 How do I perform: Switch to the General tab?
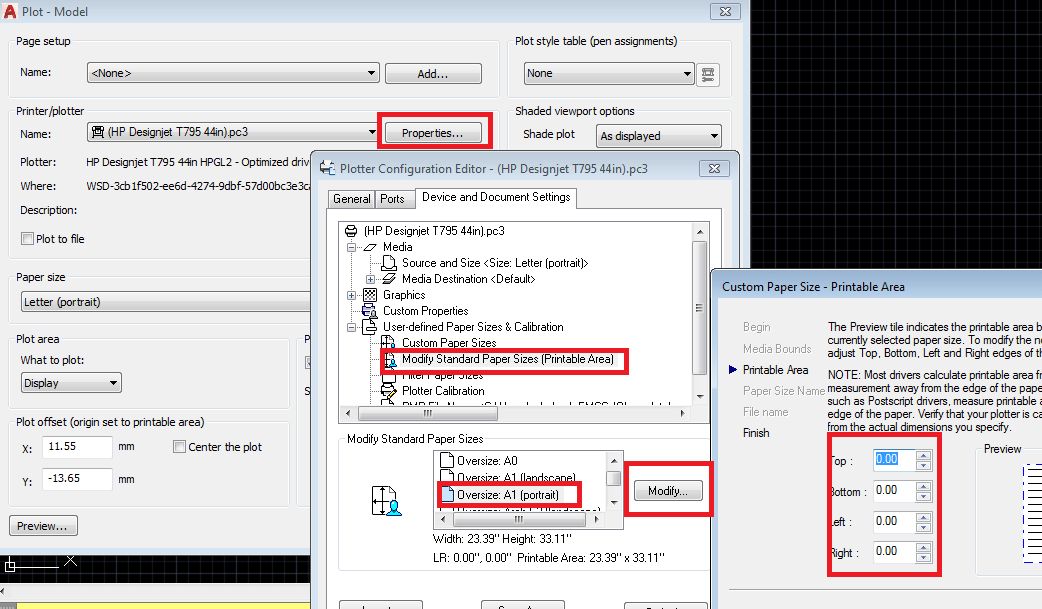click(x=351, y=199)
